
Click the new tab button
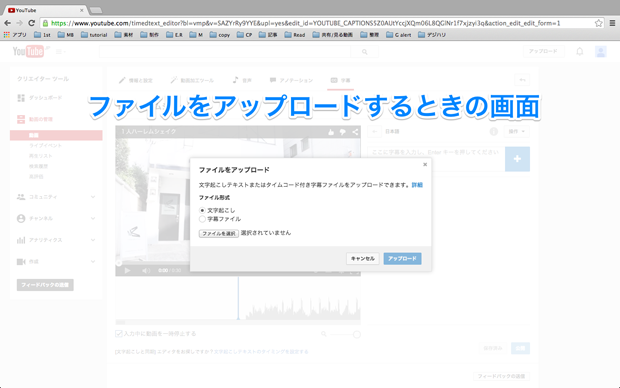point(96,10)
